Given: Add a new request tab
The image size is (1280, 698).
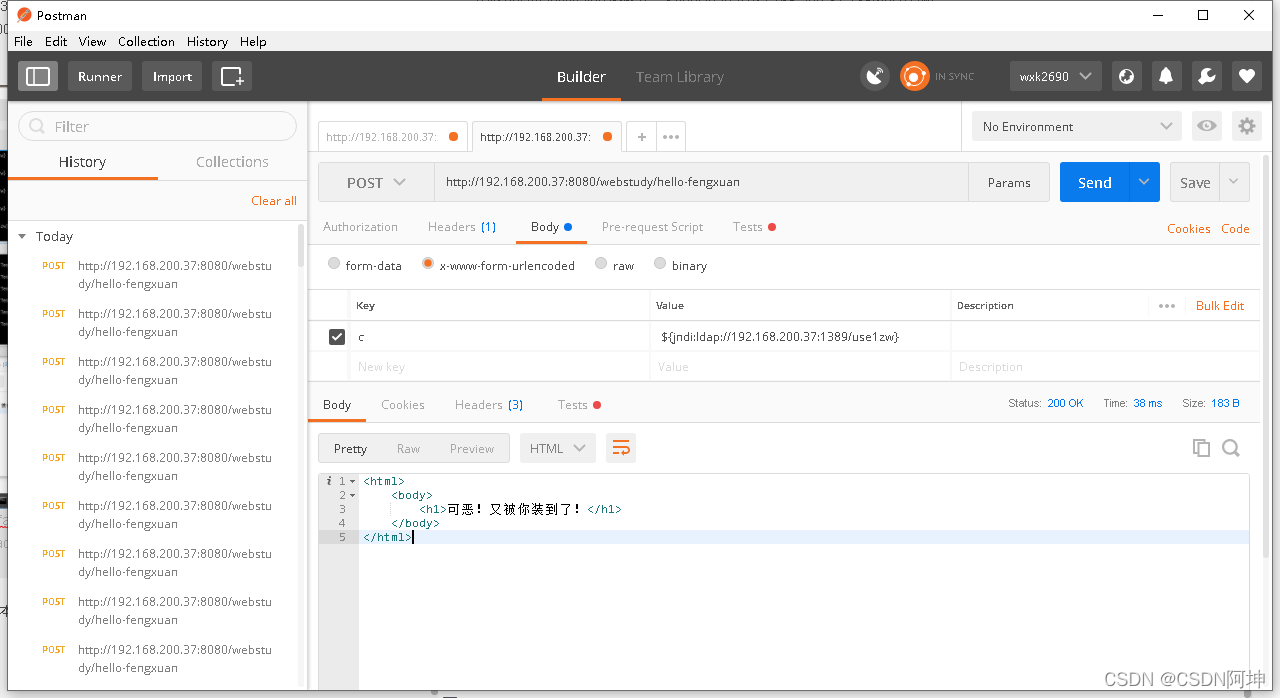Looking at the screenshot, I should click(642, 137).
